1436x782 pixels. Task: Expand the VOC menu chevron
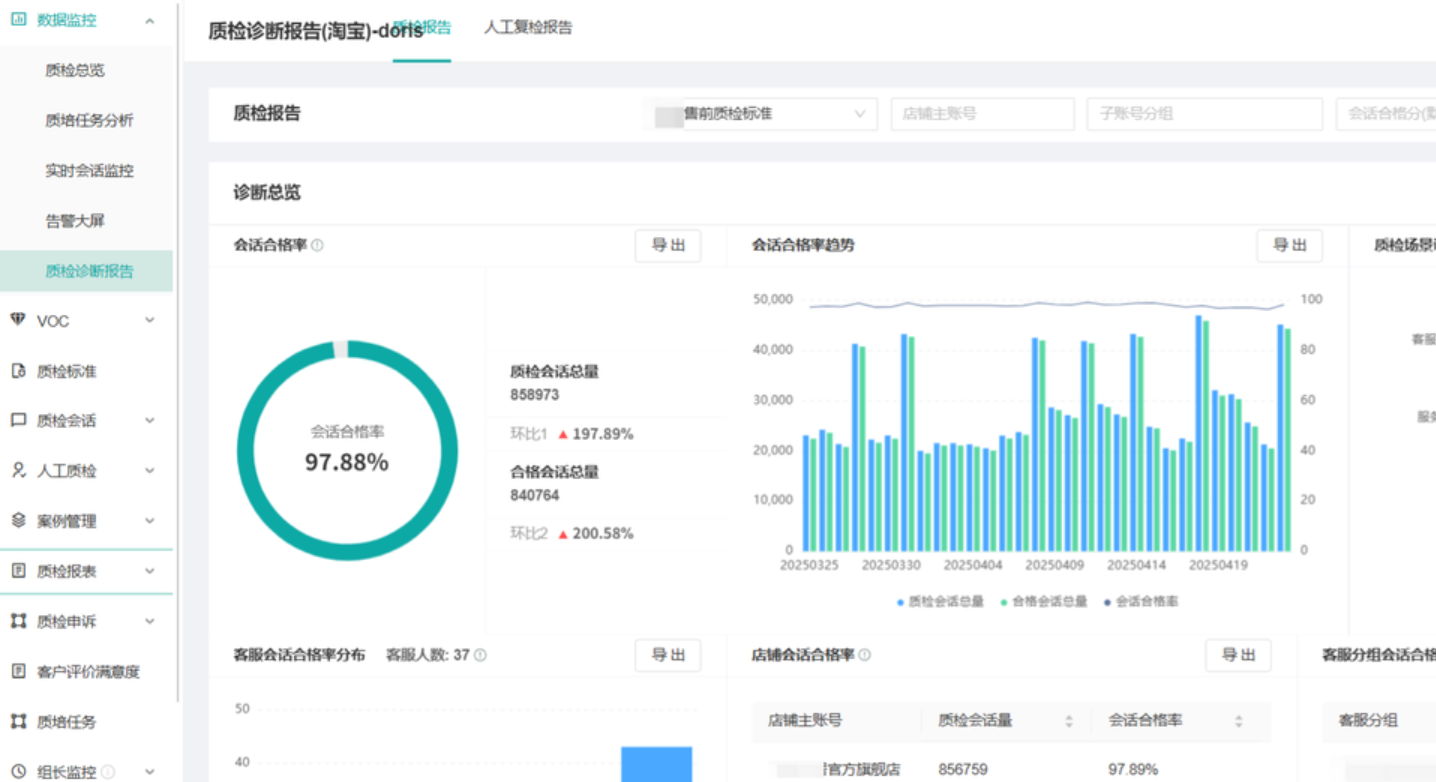point(150,320)
